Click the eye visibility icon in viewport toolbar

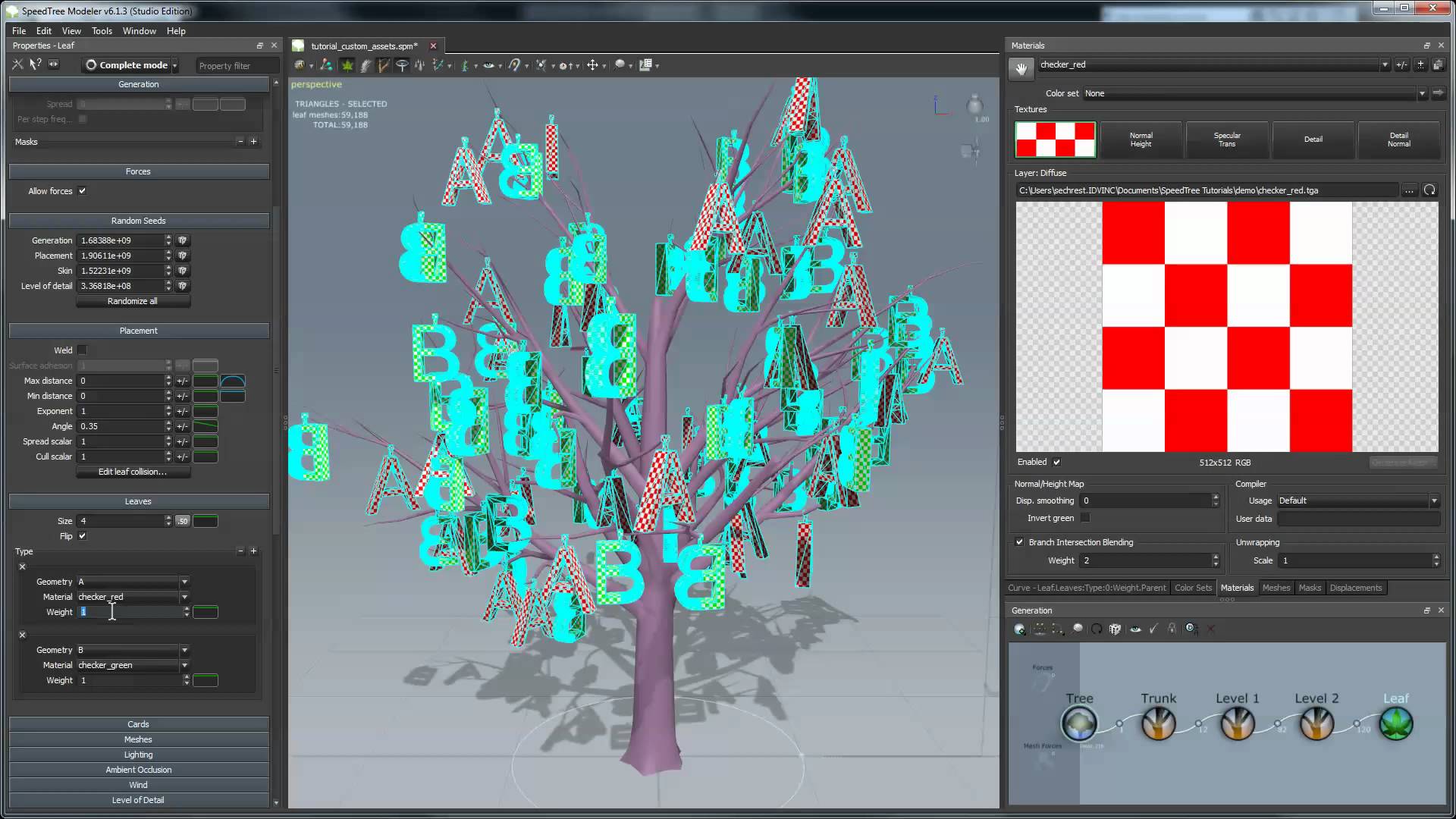[x=488, y=65]
